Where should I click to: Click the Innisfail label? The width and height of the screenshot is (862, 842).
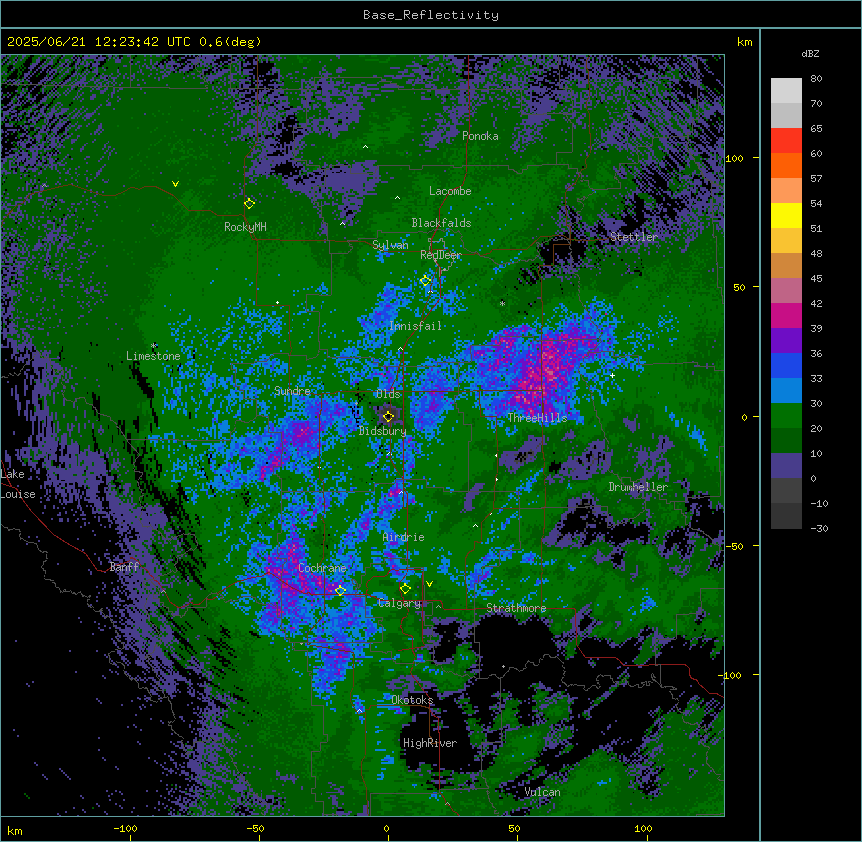(415, 326)
